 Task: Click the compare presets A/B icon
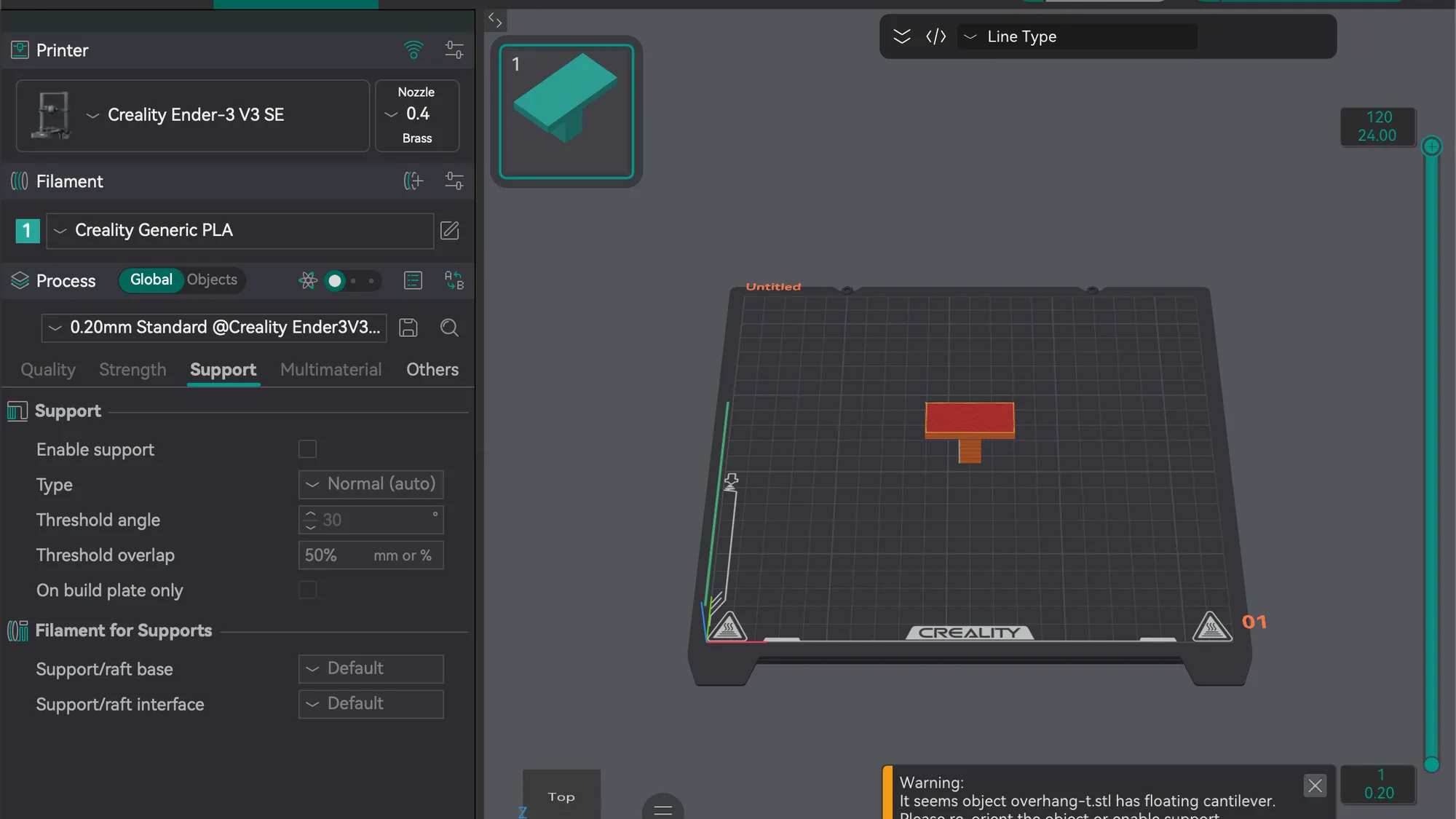coord(454,280)
